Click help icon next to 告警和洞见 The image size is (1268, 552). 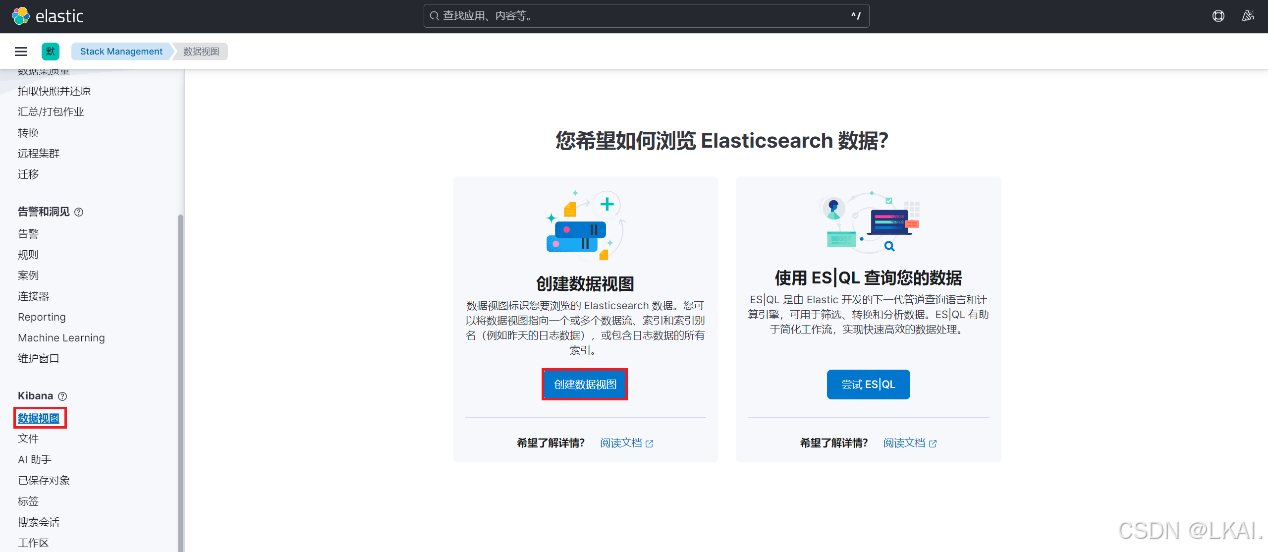[x=79, y=212]
